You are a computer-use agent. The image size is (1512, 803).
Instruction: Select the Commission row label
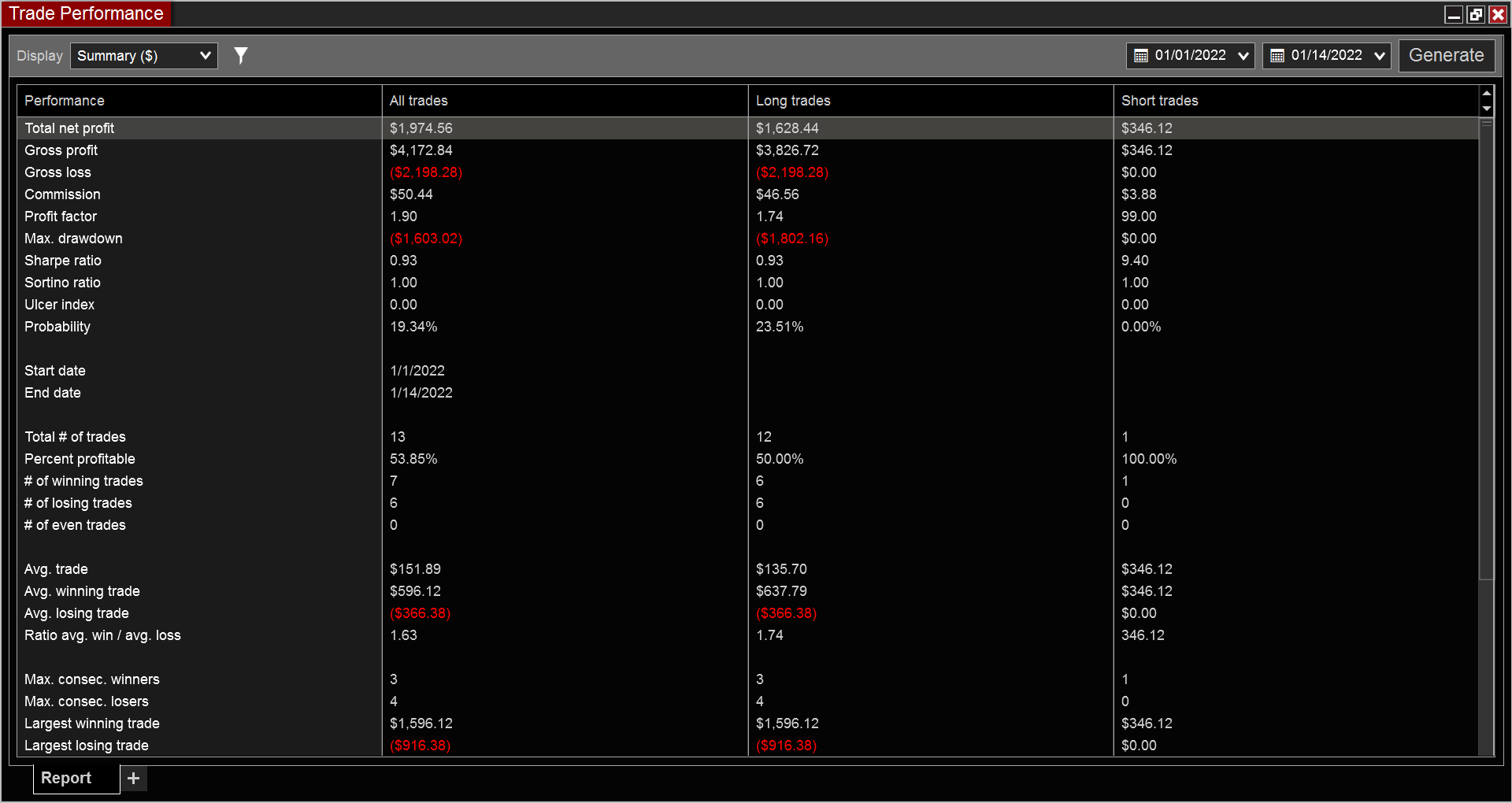pyautogui.click(x=62, y=194)
